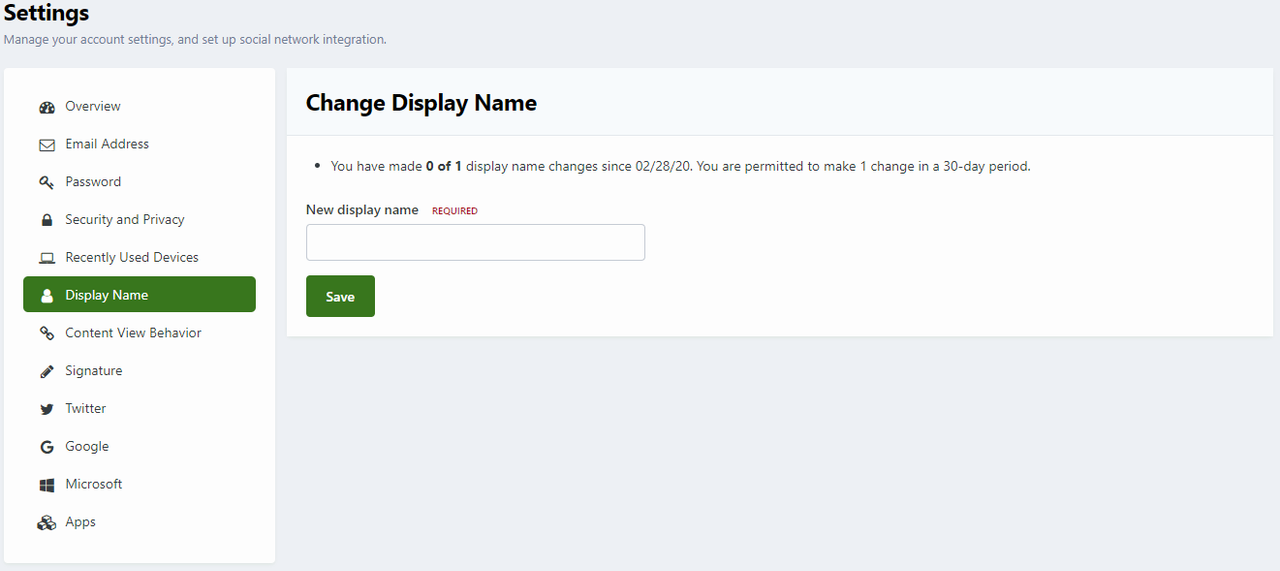Image resolution: width=1280 pixels, height=571 pixels.
Task: Click the "New display name" field label
Action: pyautogui.click(x=362, y=210)
